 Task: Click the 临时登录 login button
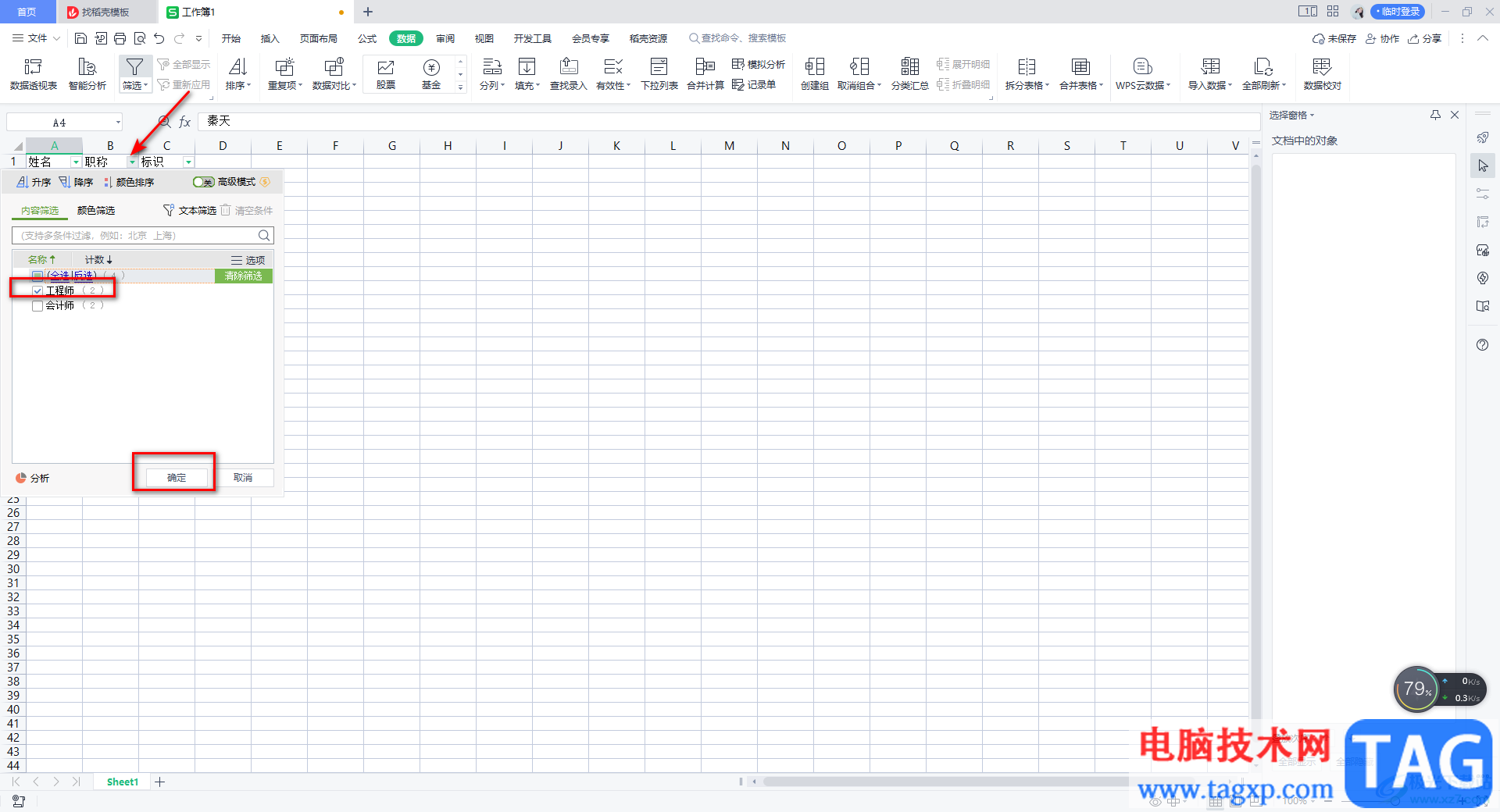tap(1397, 12)
